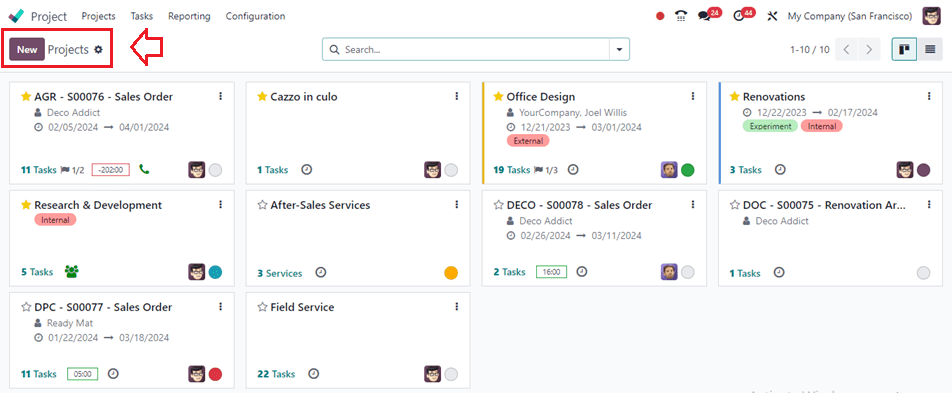Switch to list view icon
This screenshot has width=952, height=393.
coord(930,49)
